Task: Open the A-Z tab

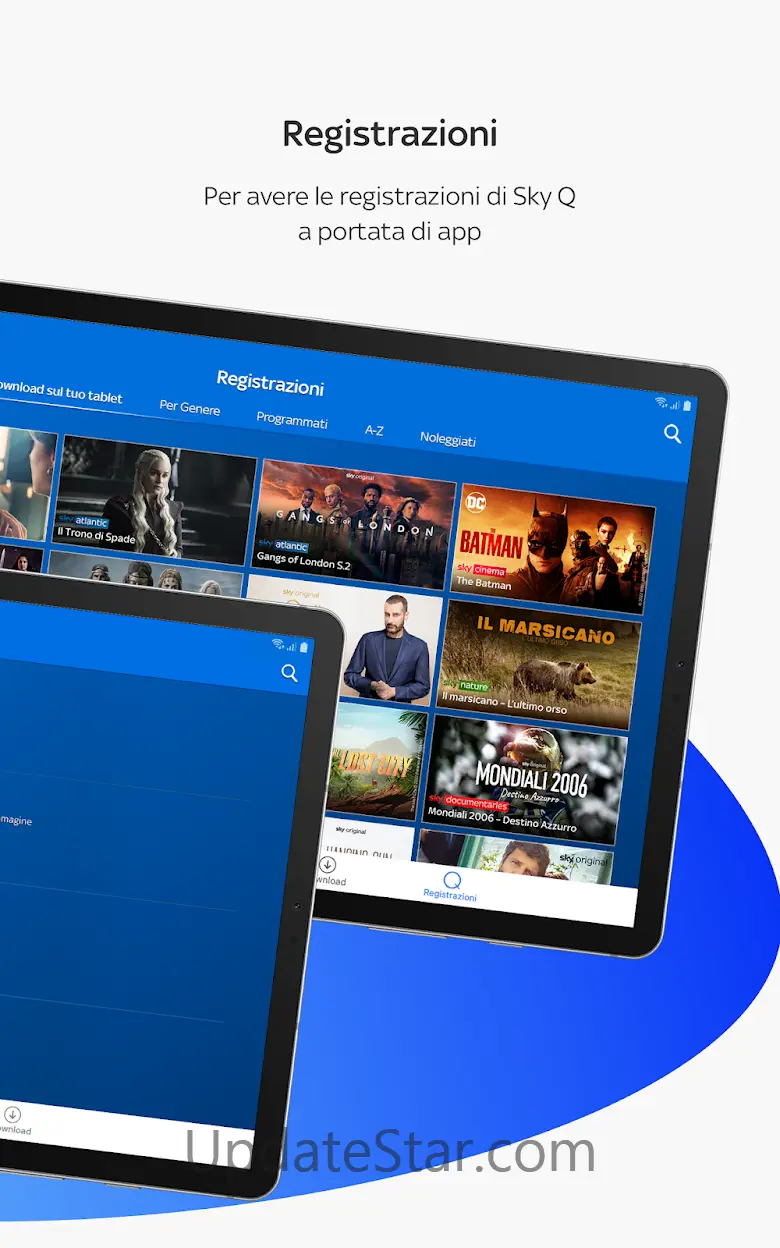Action: pos(374,431)
